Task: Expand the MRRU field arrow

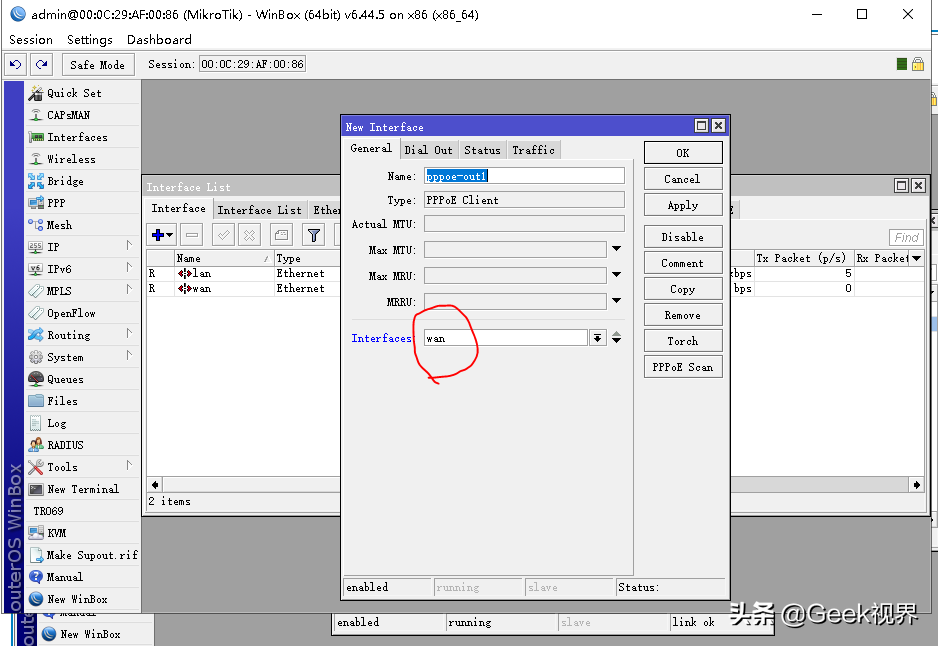Action: [x=616, y=301]
